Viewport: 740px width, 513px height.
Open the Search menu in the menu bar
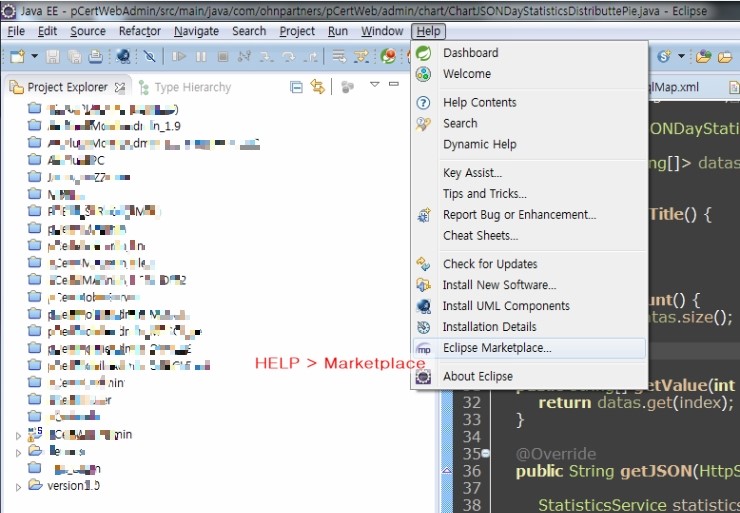coord(249,31)
